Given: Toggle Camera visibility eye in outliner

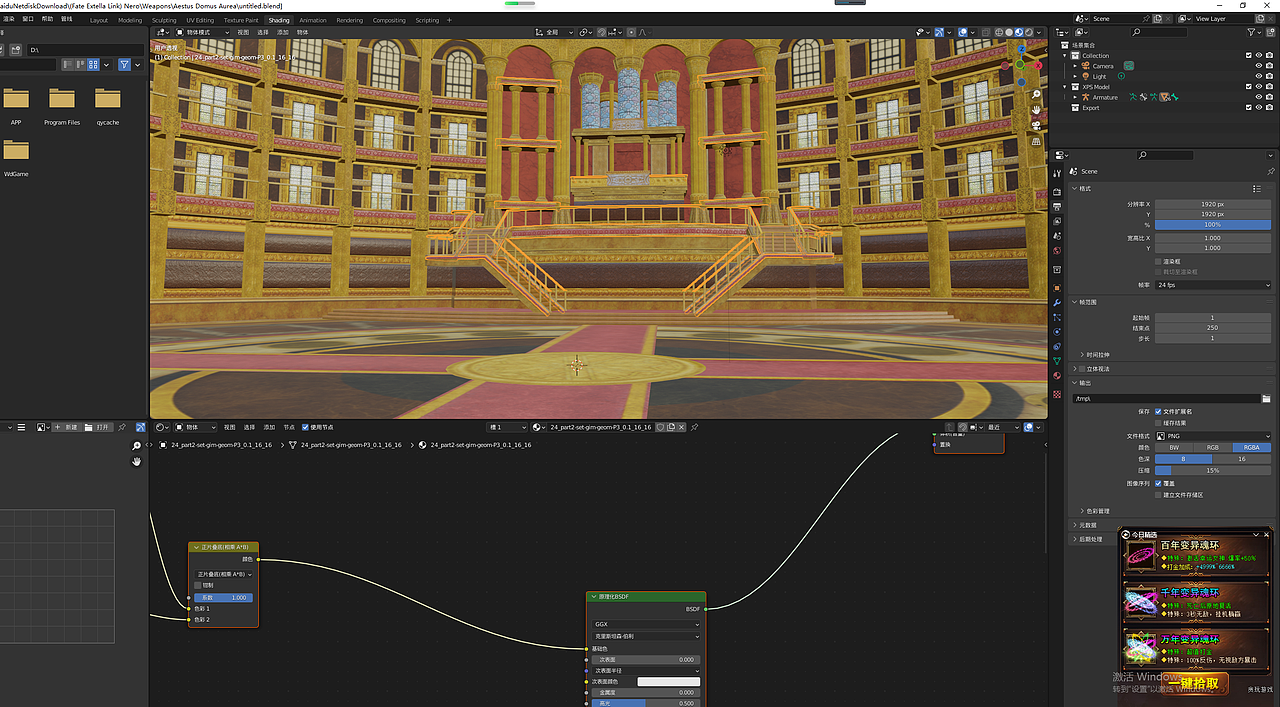Looking at the screenshot, I should point(1259,66).
